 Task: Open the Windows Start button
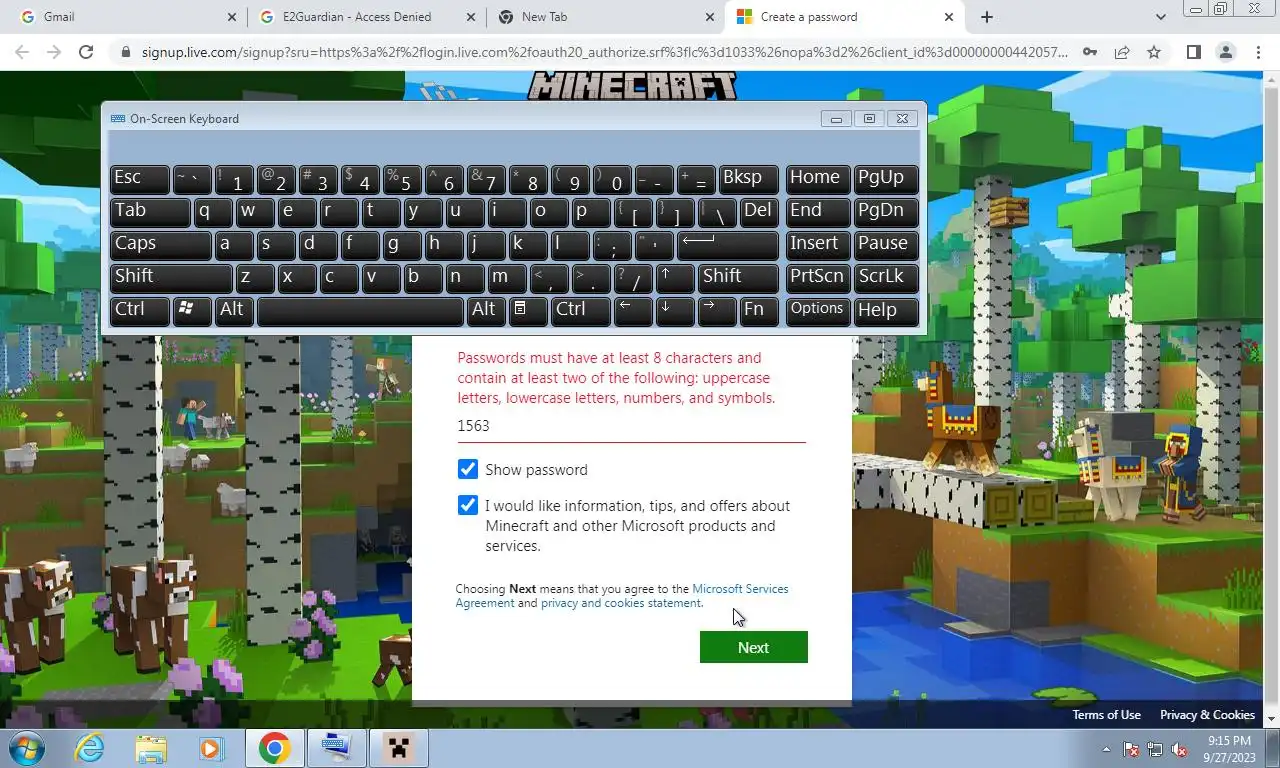[27, 748]
